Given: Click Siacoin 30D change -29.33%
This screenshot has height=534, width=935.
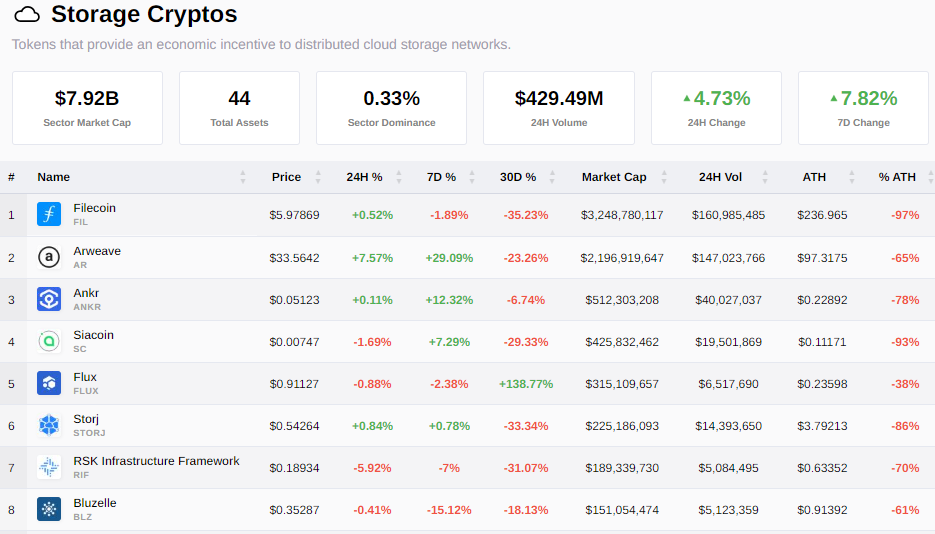Looking at the screenshot, I should pos(526,342).
